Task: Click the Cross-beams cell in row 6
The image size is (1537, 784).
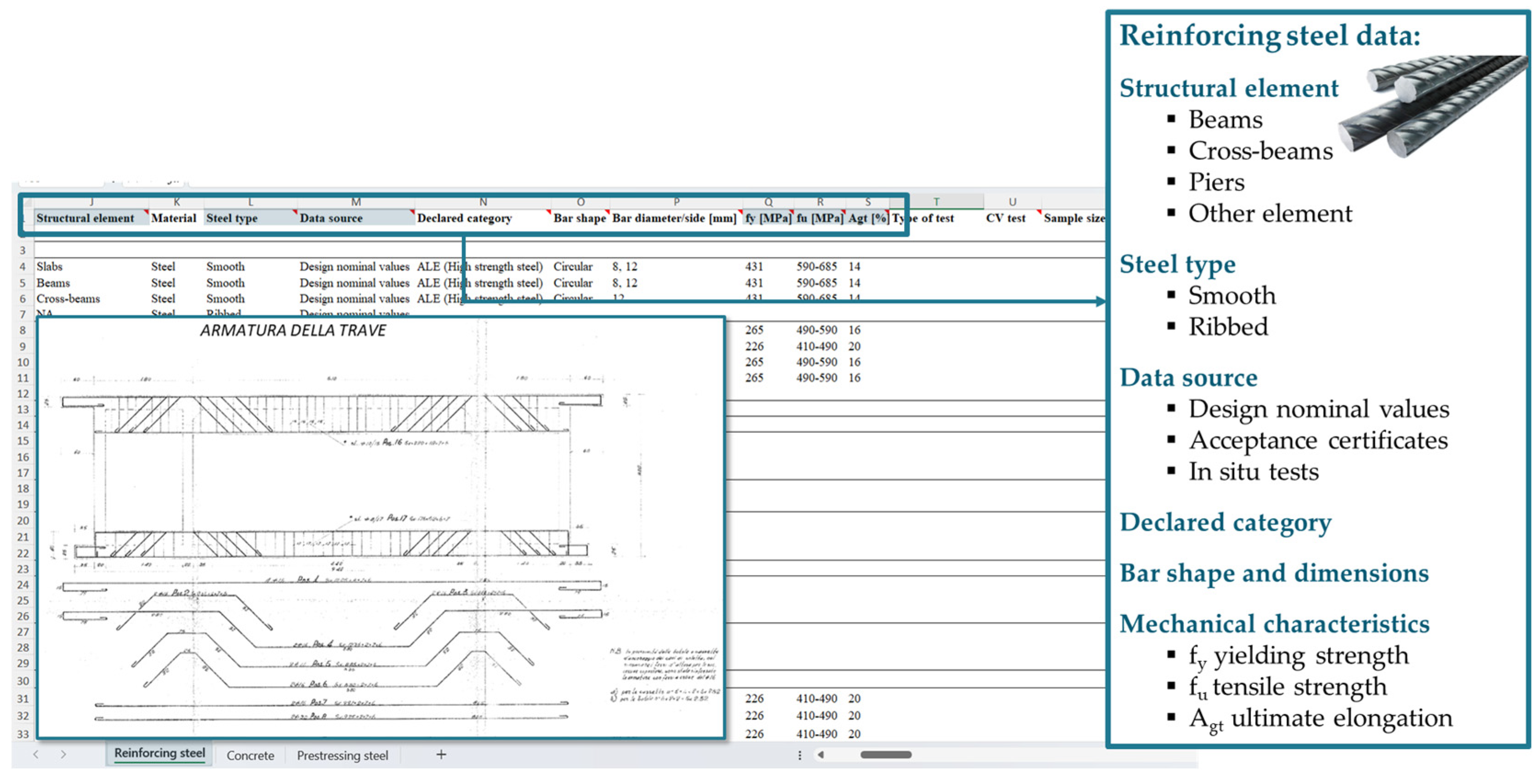Action: point(68,298)
